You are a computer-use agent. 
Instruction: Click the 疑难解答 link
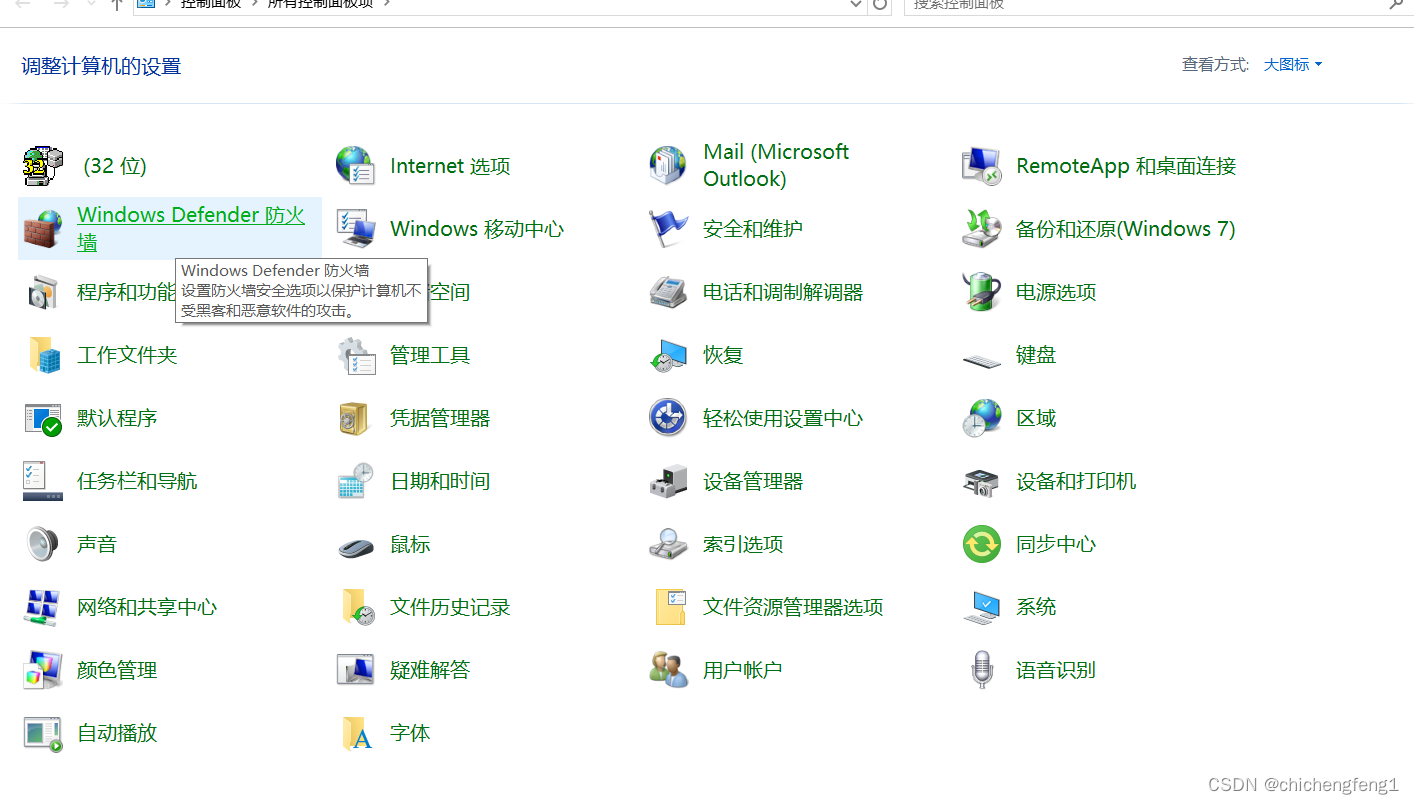click(x=430, y=670)
